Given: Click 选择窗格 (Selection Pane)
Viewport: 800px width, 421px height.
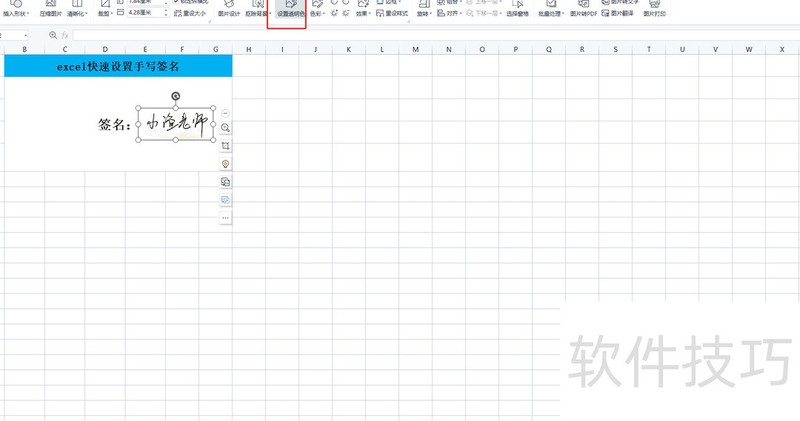Looking at the screenshot, I should 517,8.
